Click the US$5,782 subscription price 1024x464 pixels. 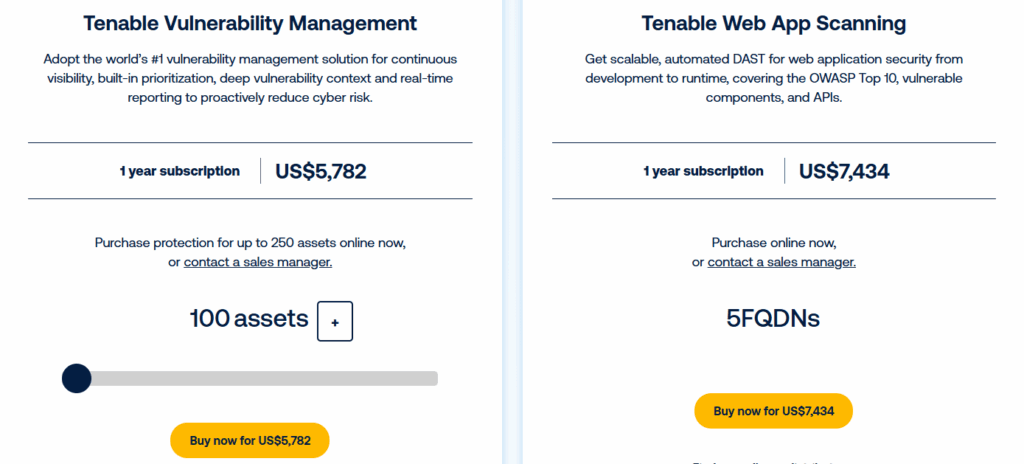click(x=320, y=171)
